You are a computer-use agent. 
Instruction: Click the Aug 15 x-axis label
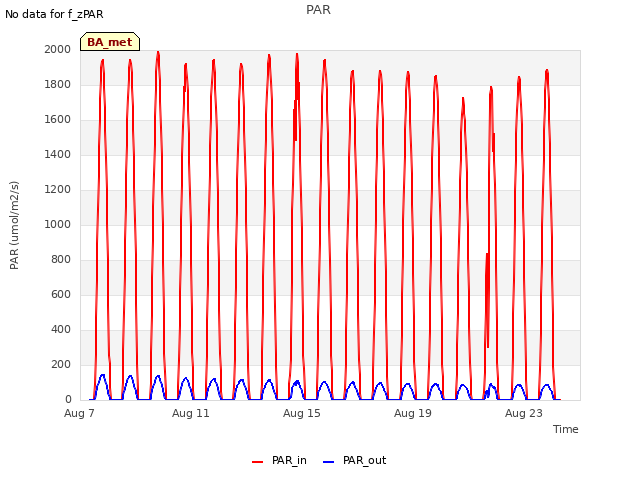pyautogui.click(x=302, y=413)
